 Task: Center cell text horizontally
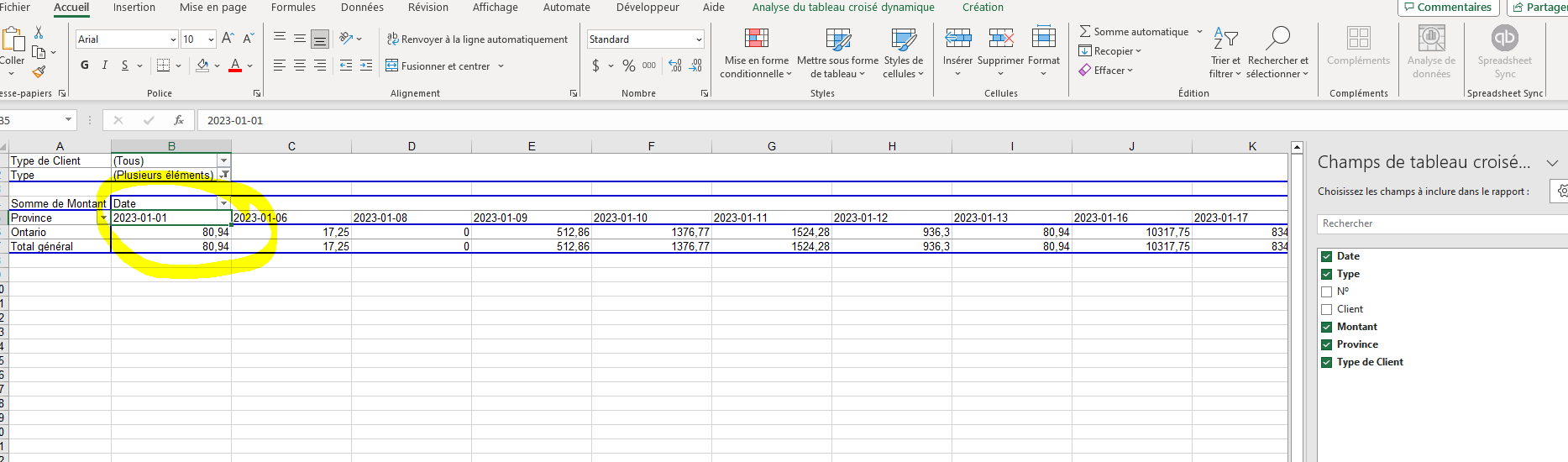point(300,66)
